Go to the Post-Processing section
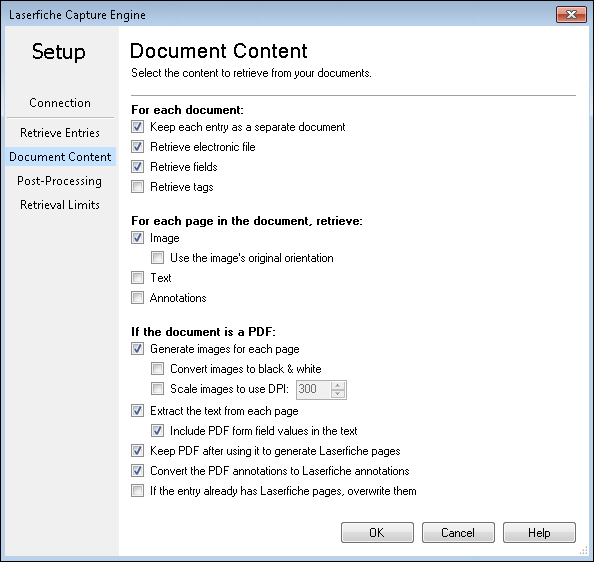This screenshot has width=594, height=562. [59, 181]
